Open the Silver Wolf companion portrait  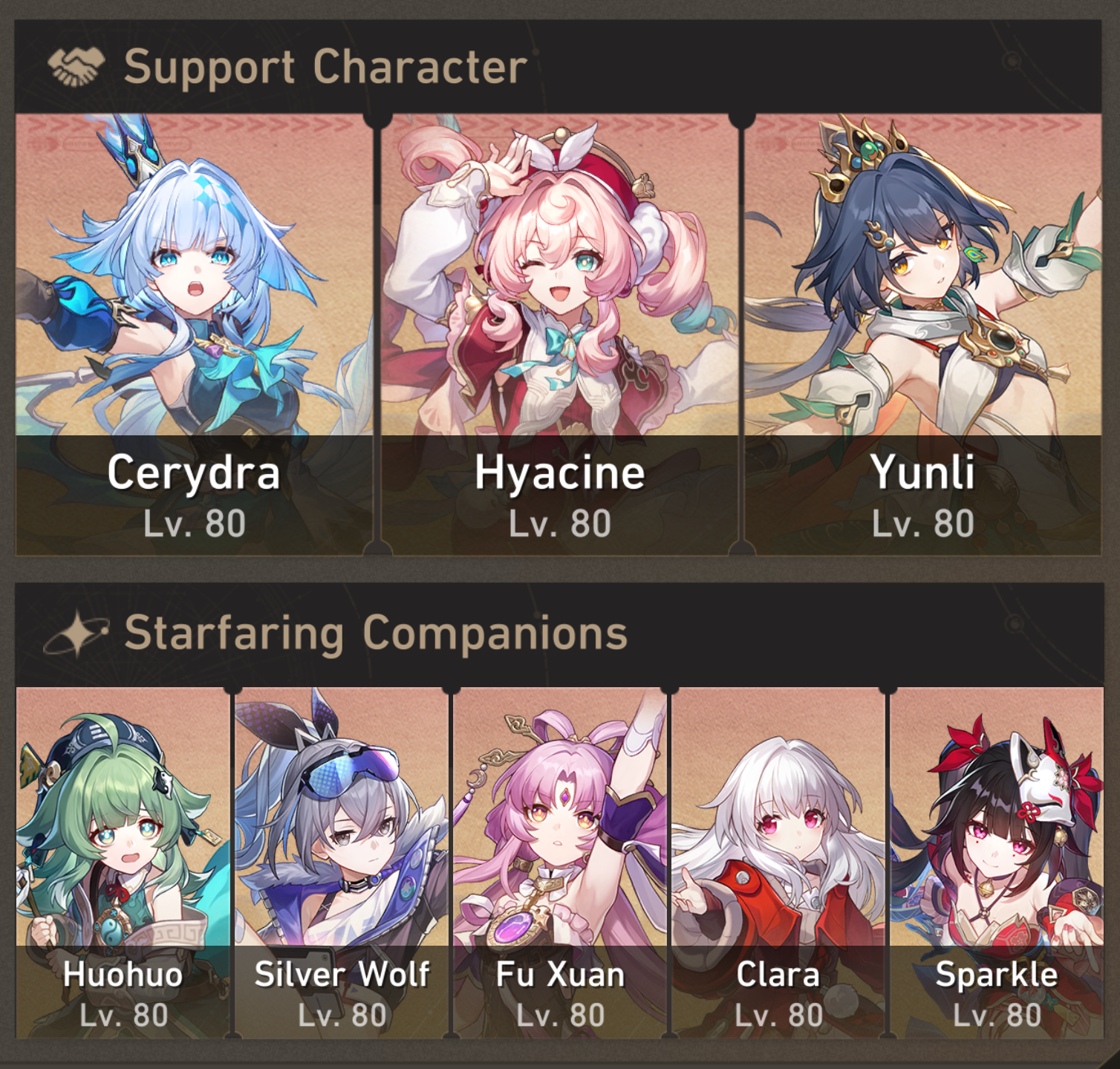click(x=342, y=862)
